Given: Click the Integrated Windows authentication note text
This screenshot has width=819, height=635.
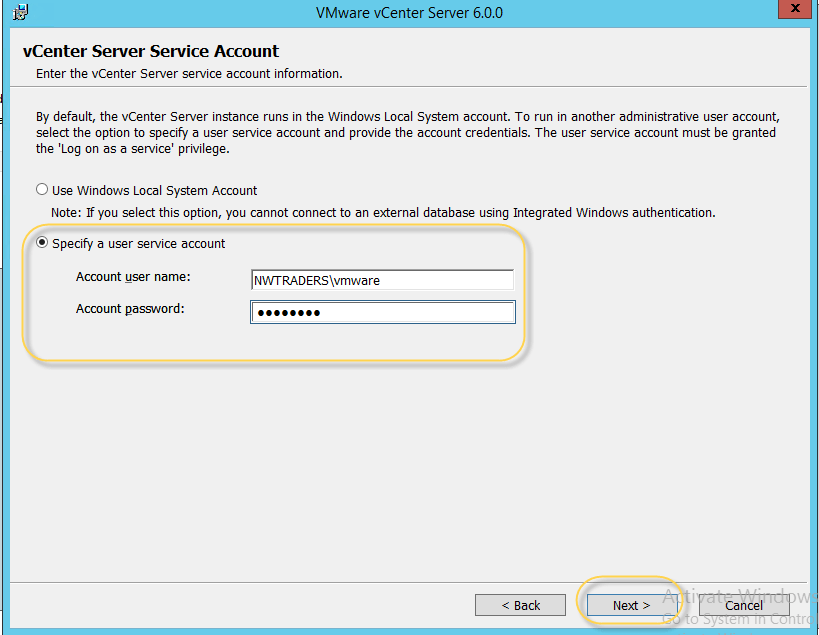Looking at the screenshot, I should (383, 213).
